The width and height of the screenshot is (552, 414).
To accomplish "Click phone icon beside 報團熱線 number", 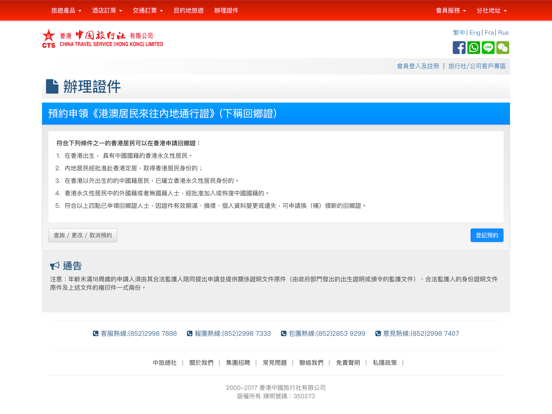I will coord(189,333).
